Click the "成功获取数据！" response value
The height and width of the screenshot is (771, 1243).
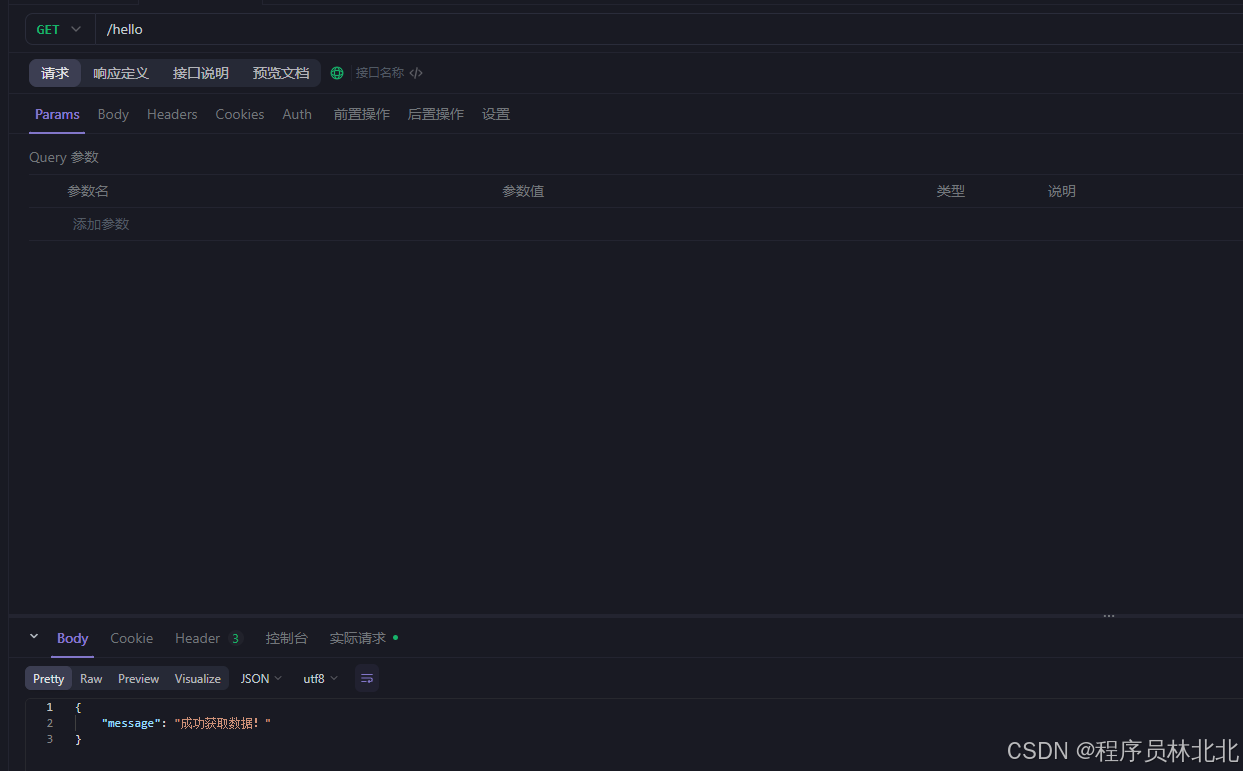[x=223, y=723]
